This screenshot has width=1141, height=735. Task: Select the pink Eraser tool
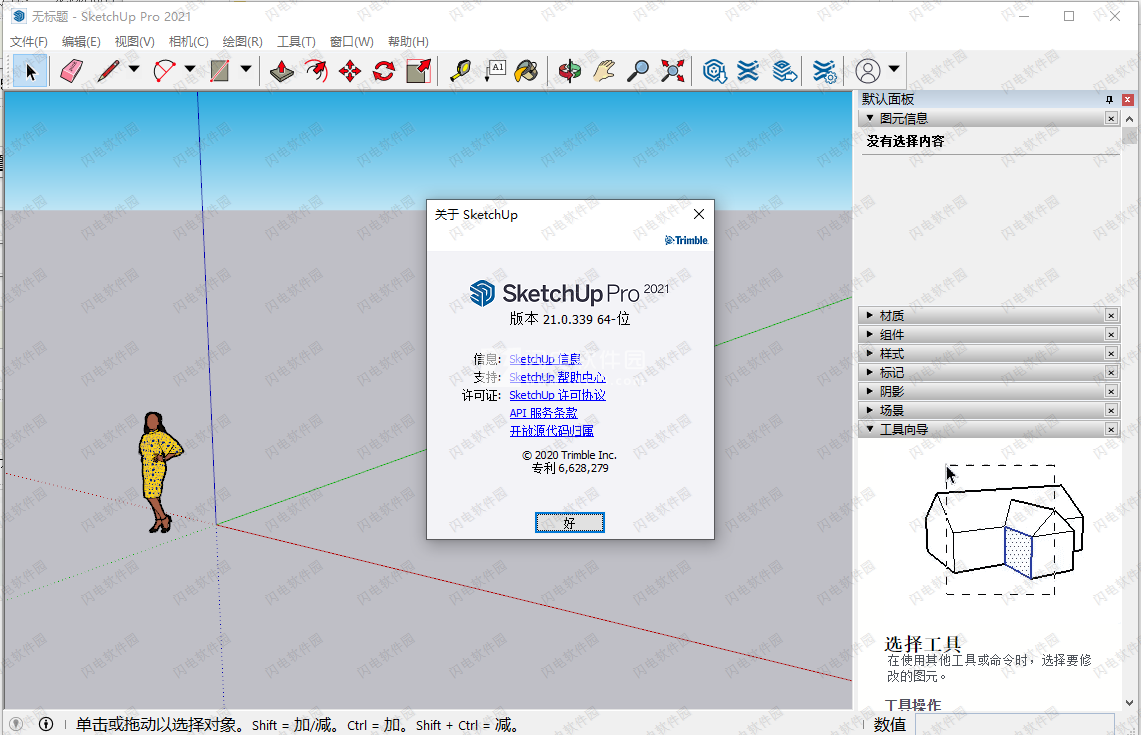pos(71,71)
